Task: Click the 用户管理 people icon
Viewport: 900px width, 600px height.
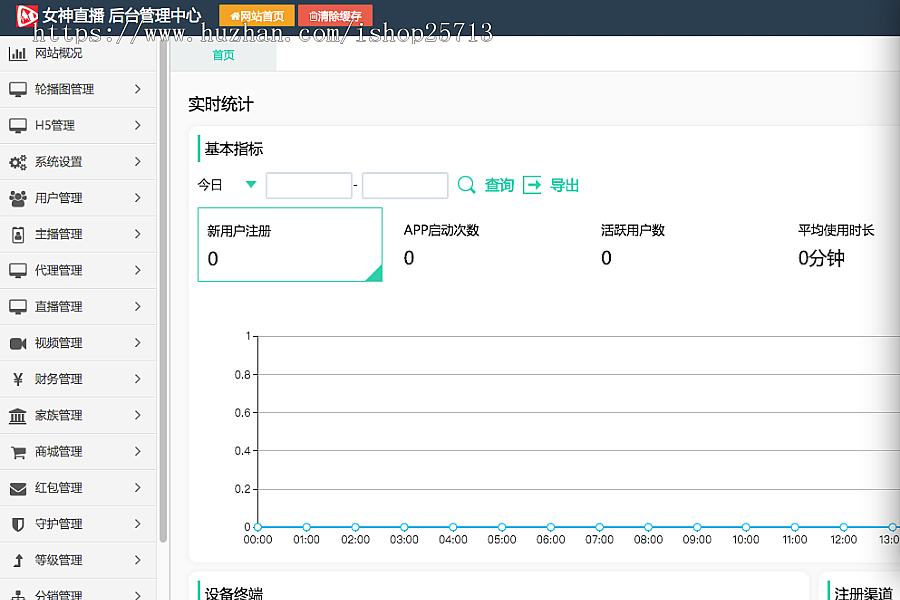Action: 18,198
